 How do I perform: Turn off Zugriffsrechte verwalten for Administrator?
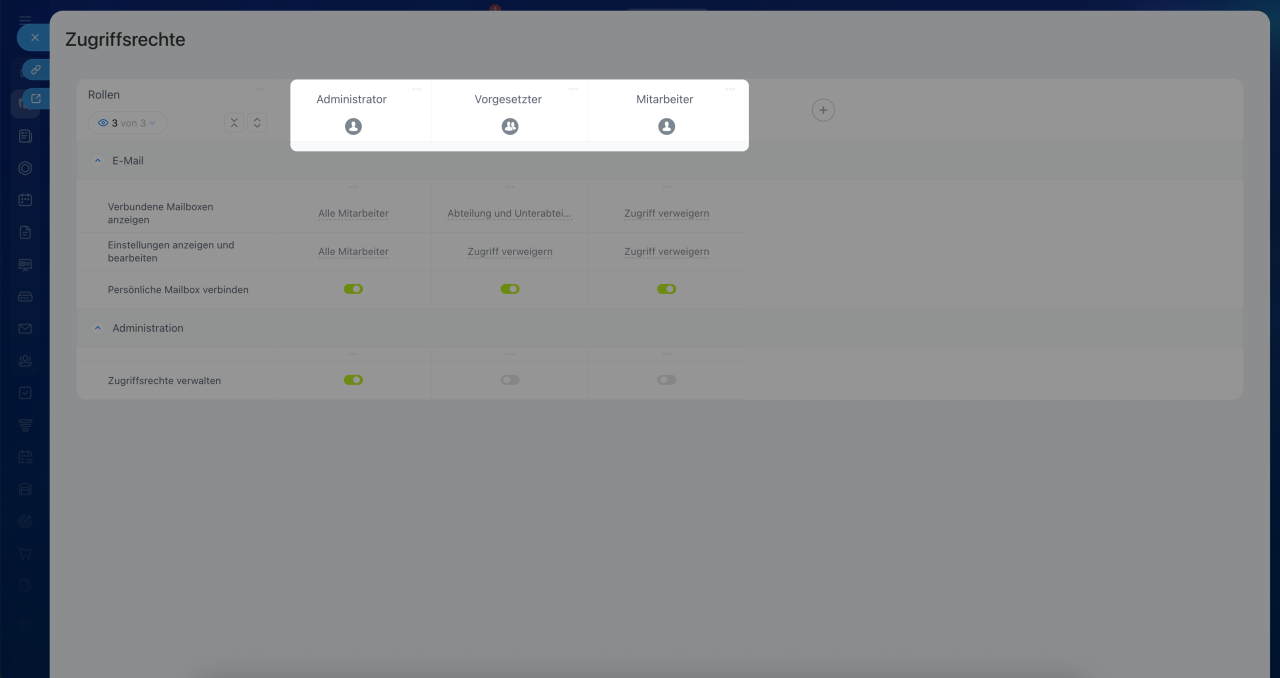tap(353, 380)
